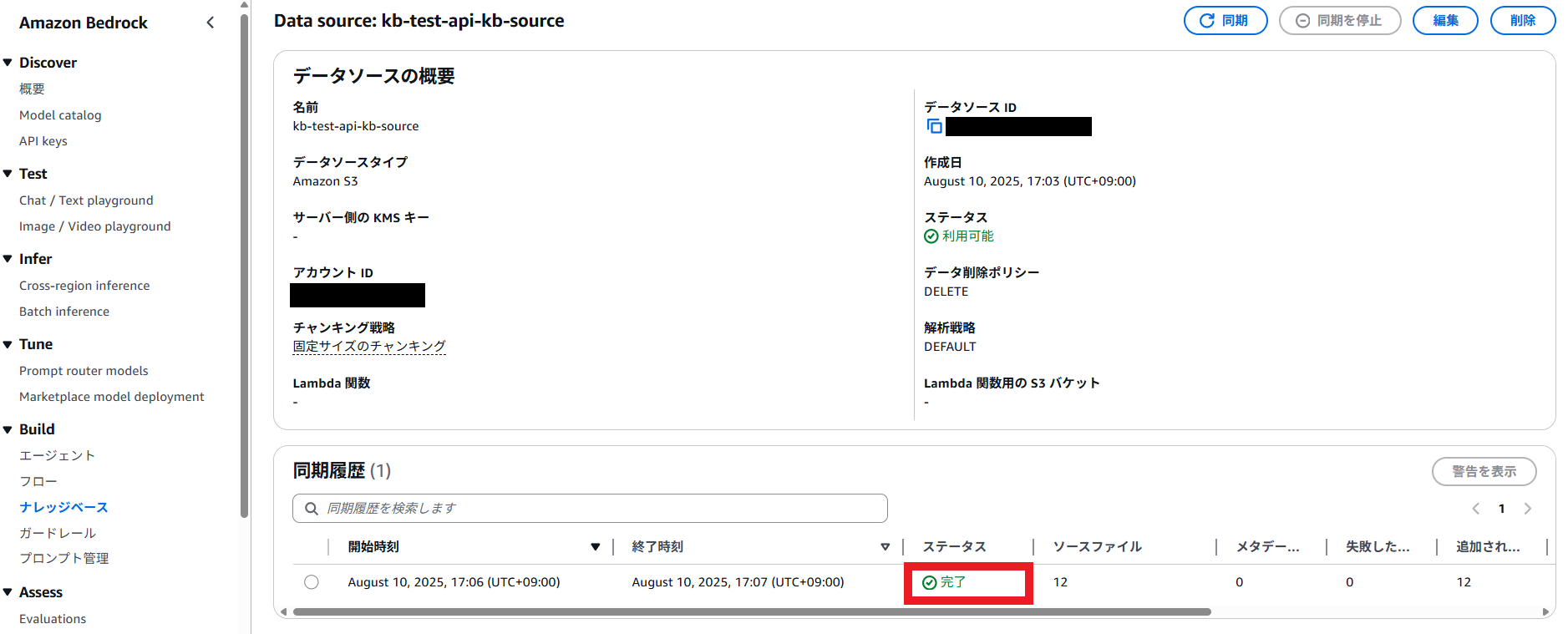Viewport: 1568px width, 634px height.
Task: Collapse the Infer section
Action: tap(8, 259)
